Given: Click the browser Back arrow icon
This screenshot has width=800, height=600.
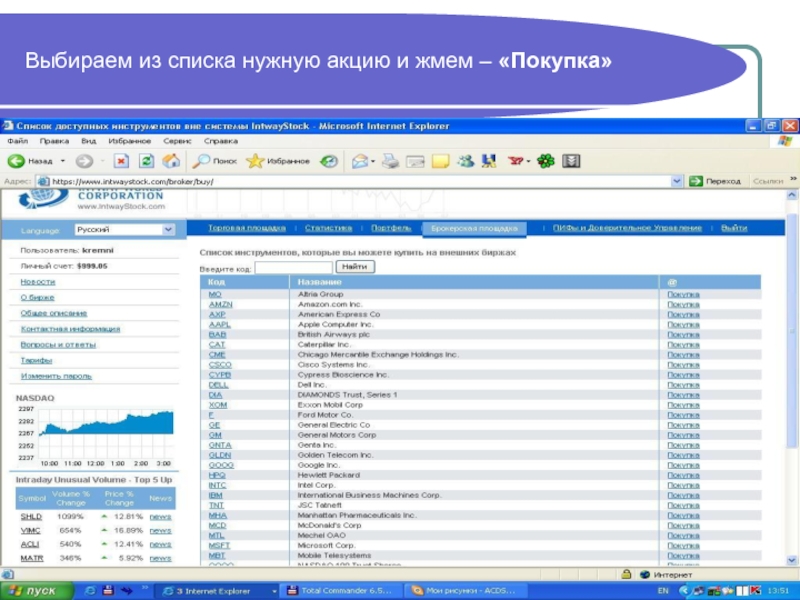Looking at the screenshot, I should [16, 160].
